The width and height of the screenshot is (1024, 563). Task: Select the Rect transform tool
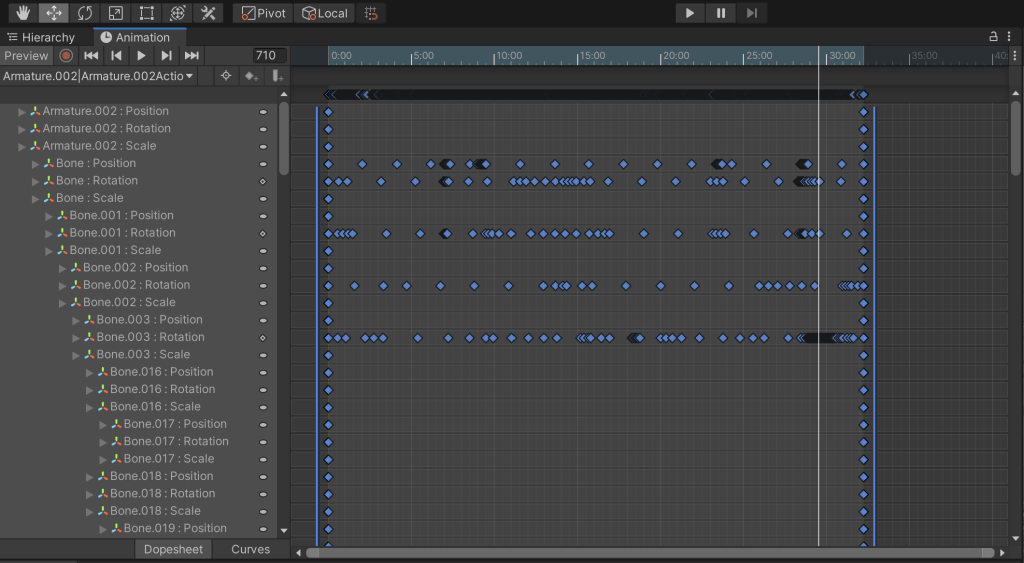pos(147,13)
